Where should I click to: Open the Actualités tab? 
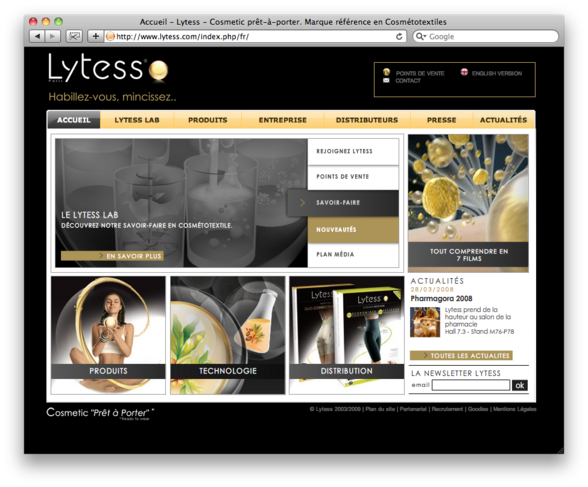tap(504, 120)
